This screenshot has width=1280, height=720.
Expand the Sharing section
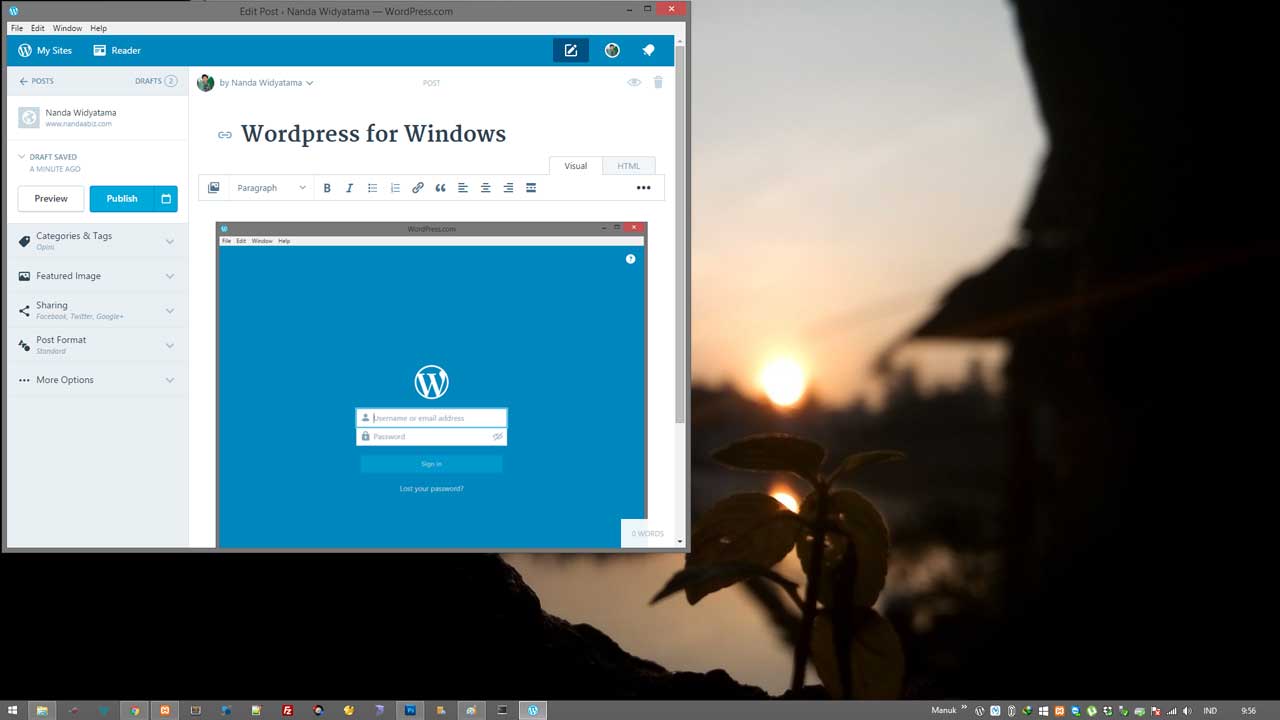pos(97,310)
